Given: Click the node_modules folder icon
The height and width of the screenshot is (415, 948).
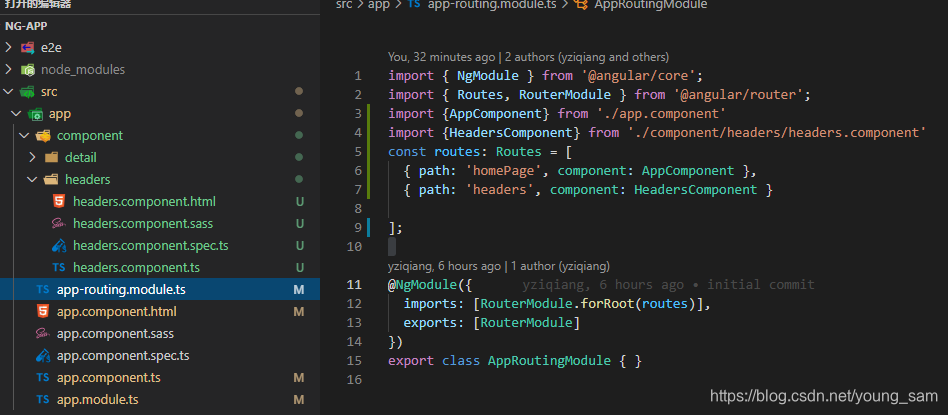Looking at the screenshot, I should coord(27,70).
